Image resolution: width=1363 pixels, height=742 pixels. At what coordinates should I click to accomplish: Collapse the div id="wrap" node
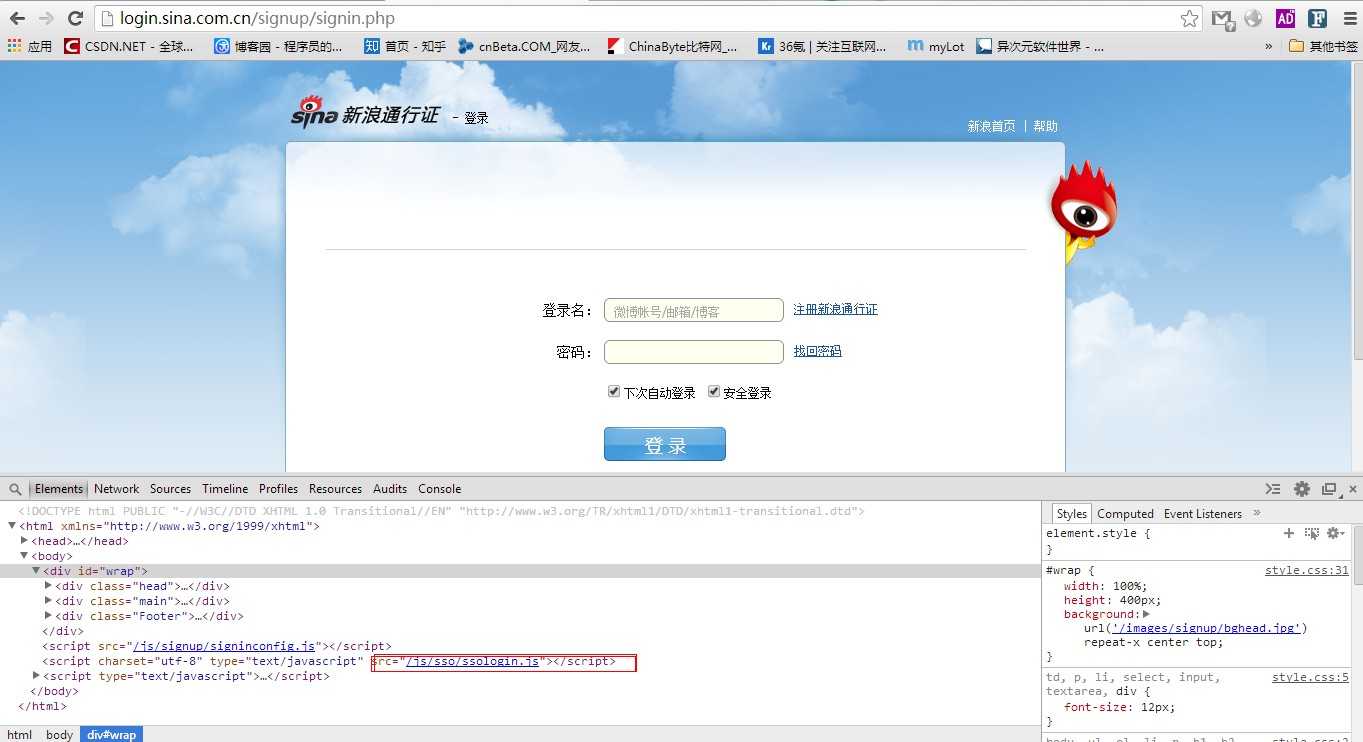(x=36, y=570)
